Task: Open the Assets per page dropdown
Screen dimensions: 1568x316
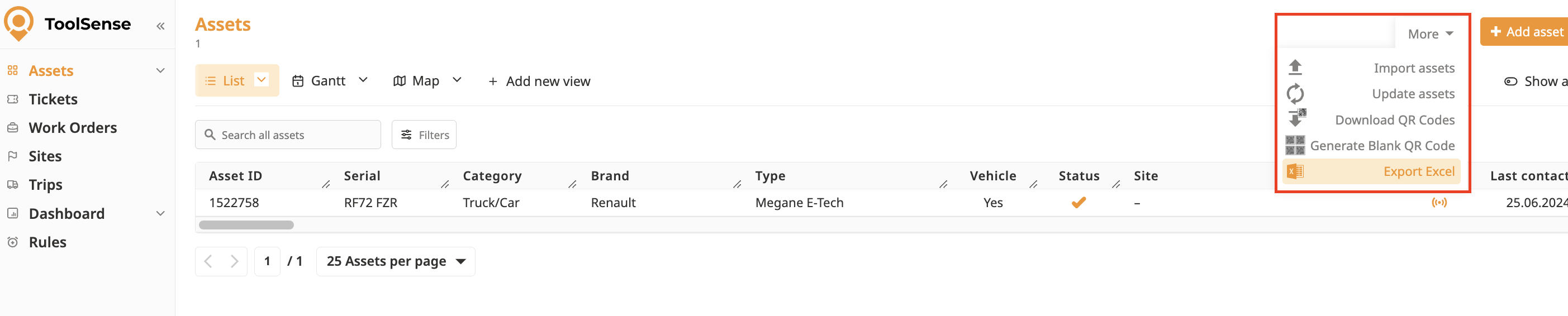Action: click(396, 261)
